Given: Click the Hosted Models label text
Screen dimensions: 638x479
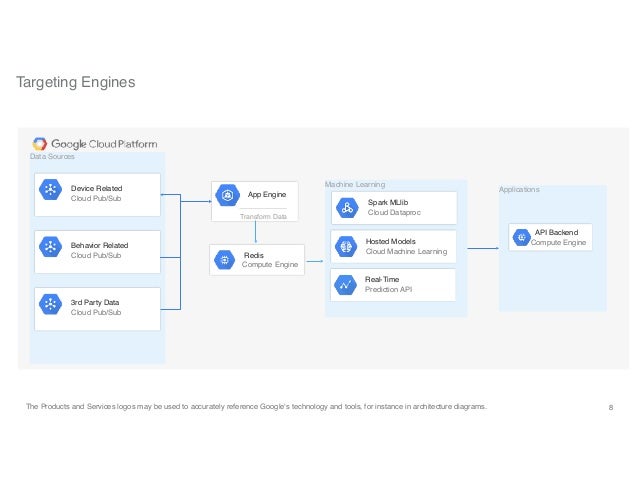Looking at the screenshot, I should [x=392, y=241].
